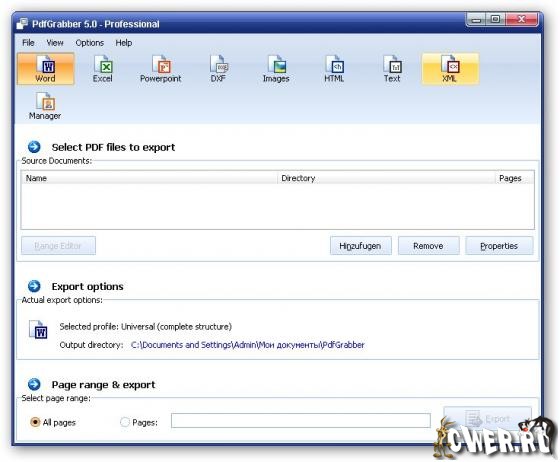The image size is (560, 462).
Task: Open the View menu
Action: point(55,43)
